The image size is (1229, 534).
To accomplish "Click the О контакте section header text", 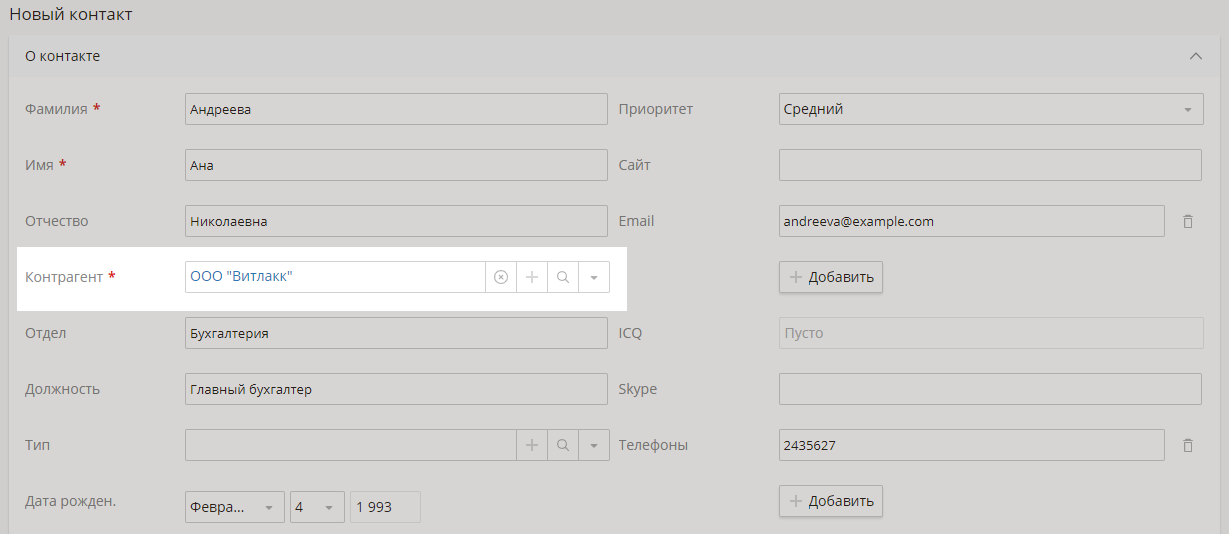I will [62, 56].
